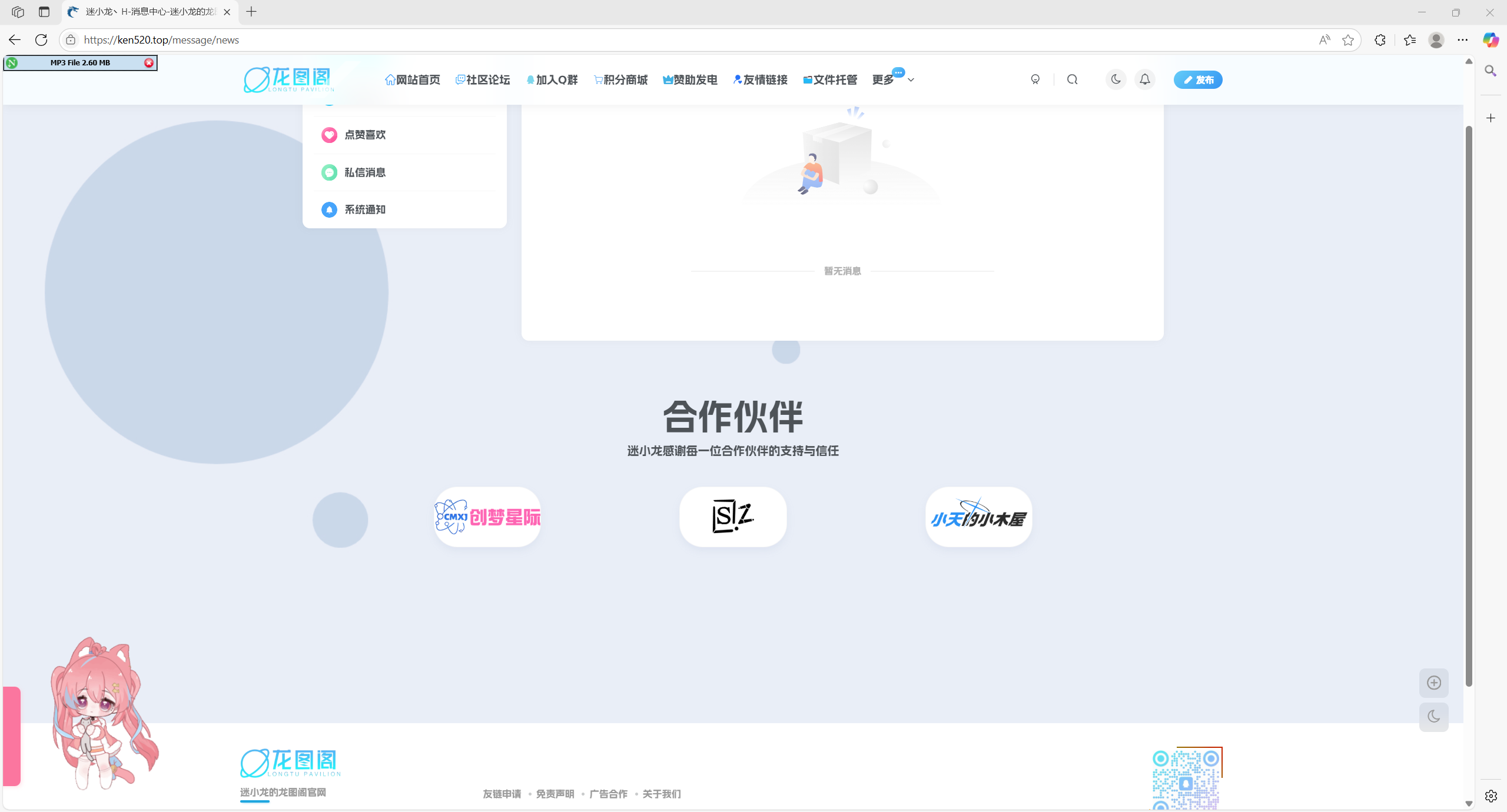Open the Copilot icon in browser toolbar

click(x=1491, y=39)
